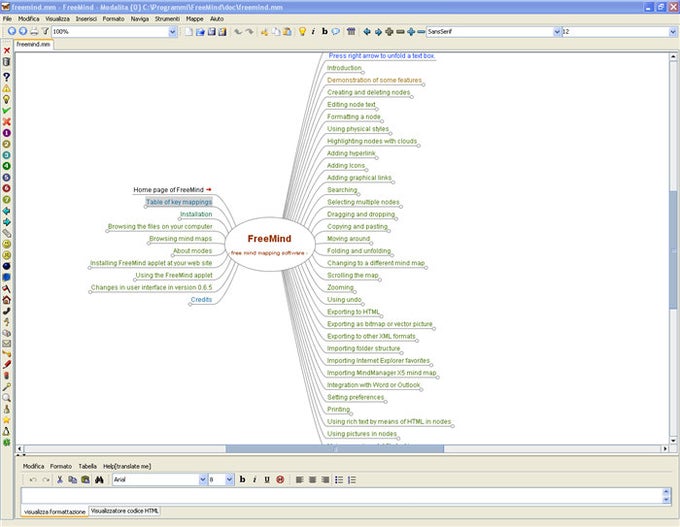Open the File menu
Screen dimensions: 680x527
tap(7, 19)
